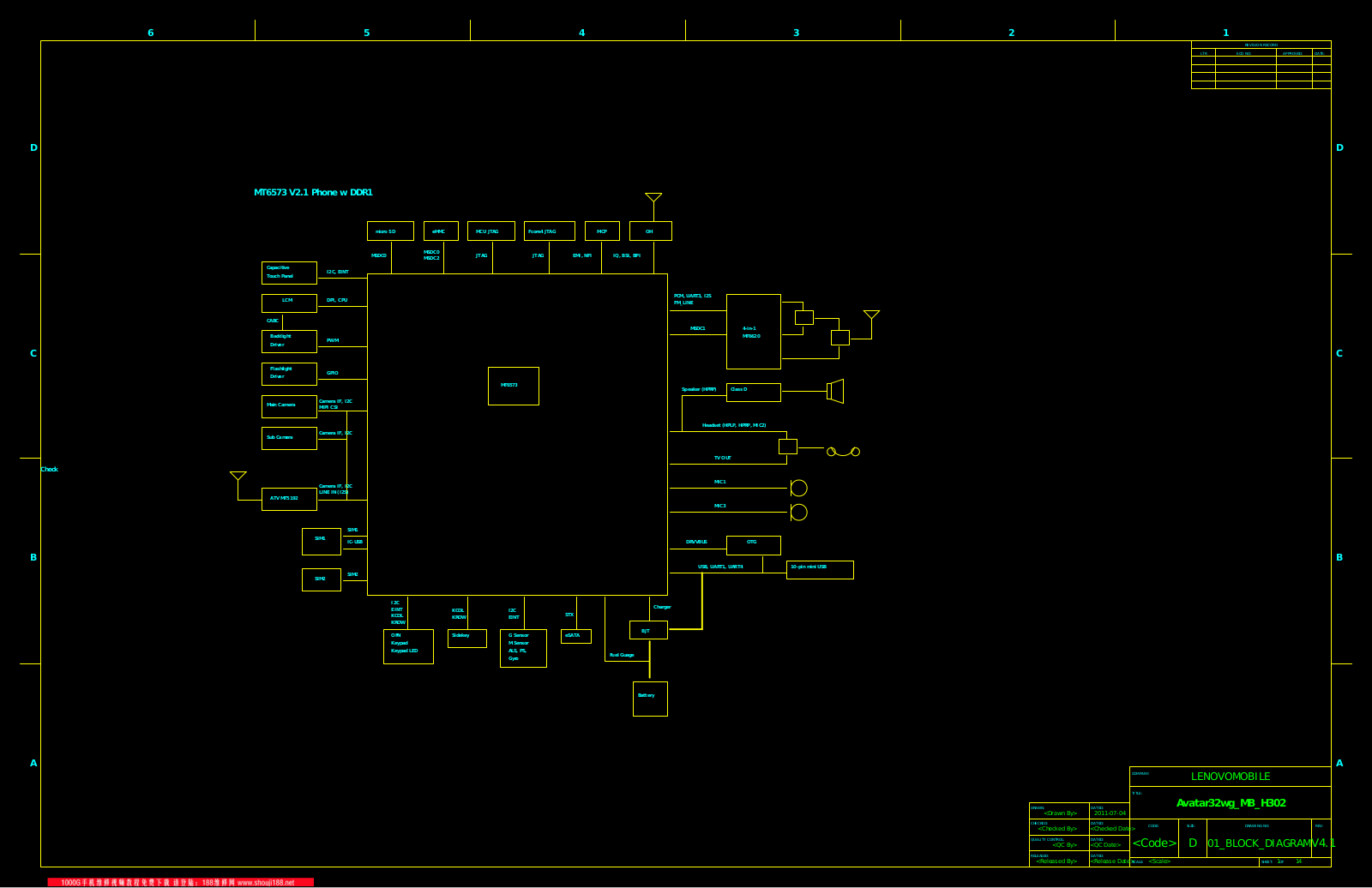Screen dimensions: 1372x888
Task: Click the central MT6573 chip block
Action: (x=514, y=386)
